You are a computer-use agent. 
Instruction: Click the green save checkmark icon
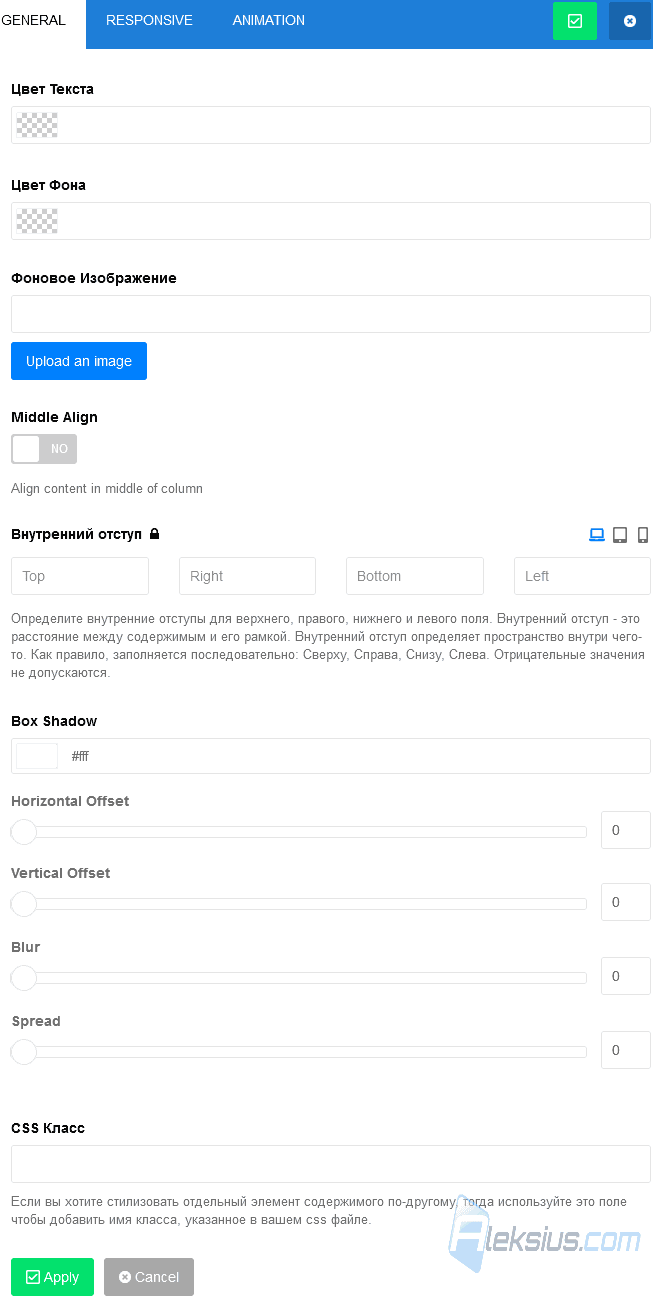pos(575,21)
